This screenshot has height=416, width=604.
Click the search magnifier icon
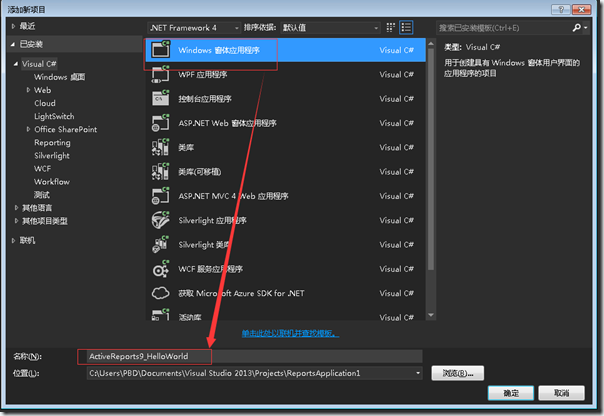point(576,28)
